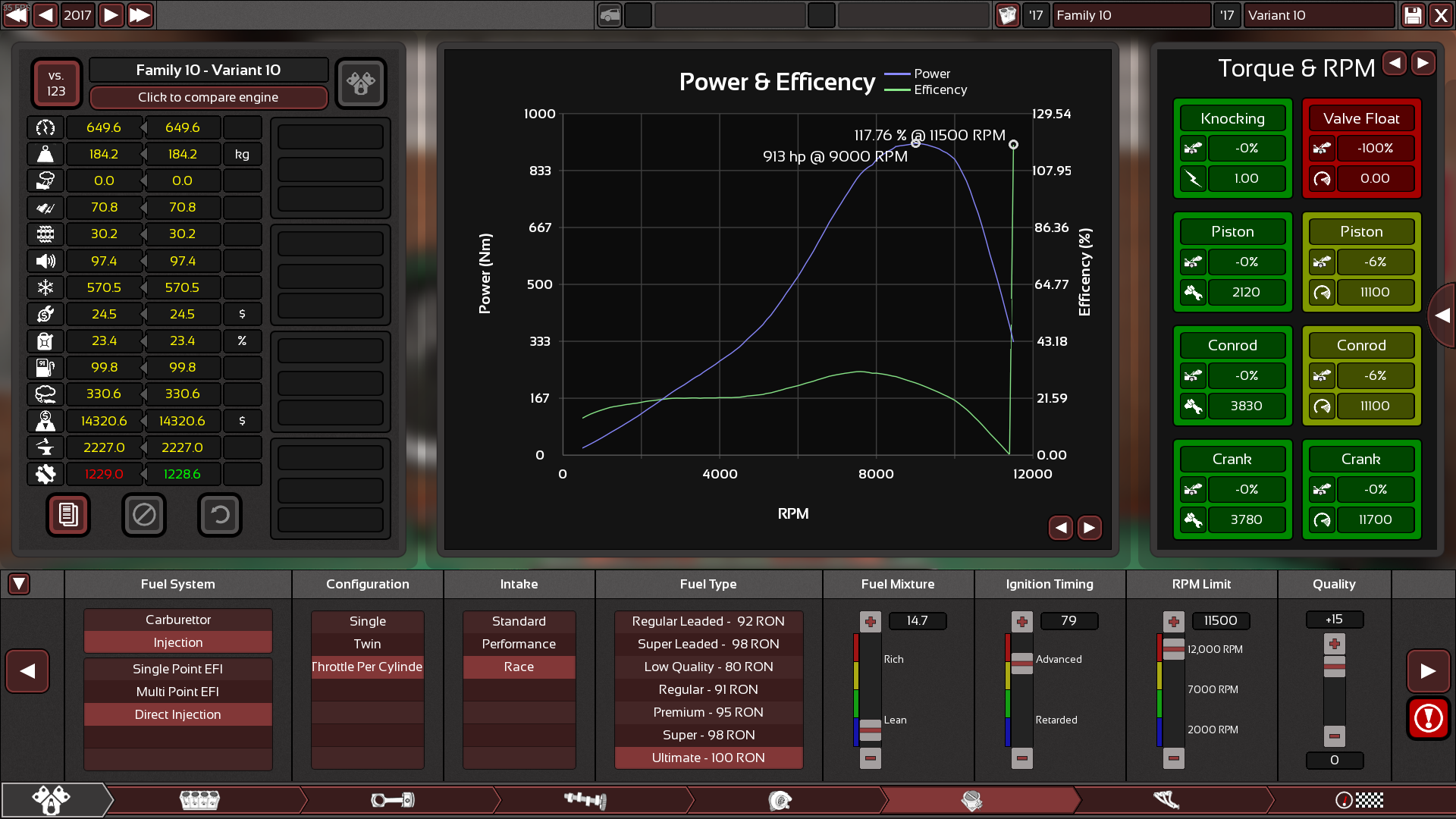Collapse the bottom panel with down arrow

(19, 584)
